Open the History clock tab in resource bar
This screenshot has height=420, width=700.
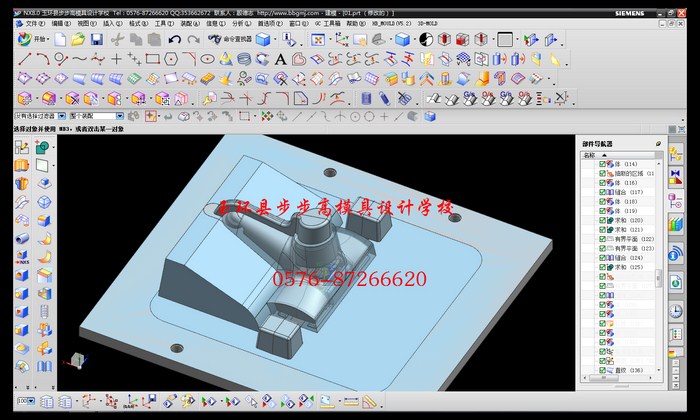coord(677,311)
